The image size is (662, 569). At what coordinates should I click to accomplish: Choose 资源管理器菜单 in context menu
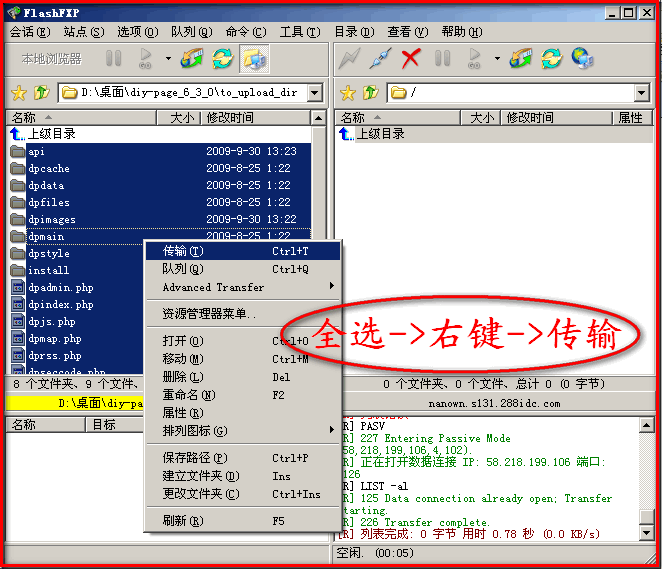click(243, 314)
